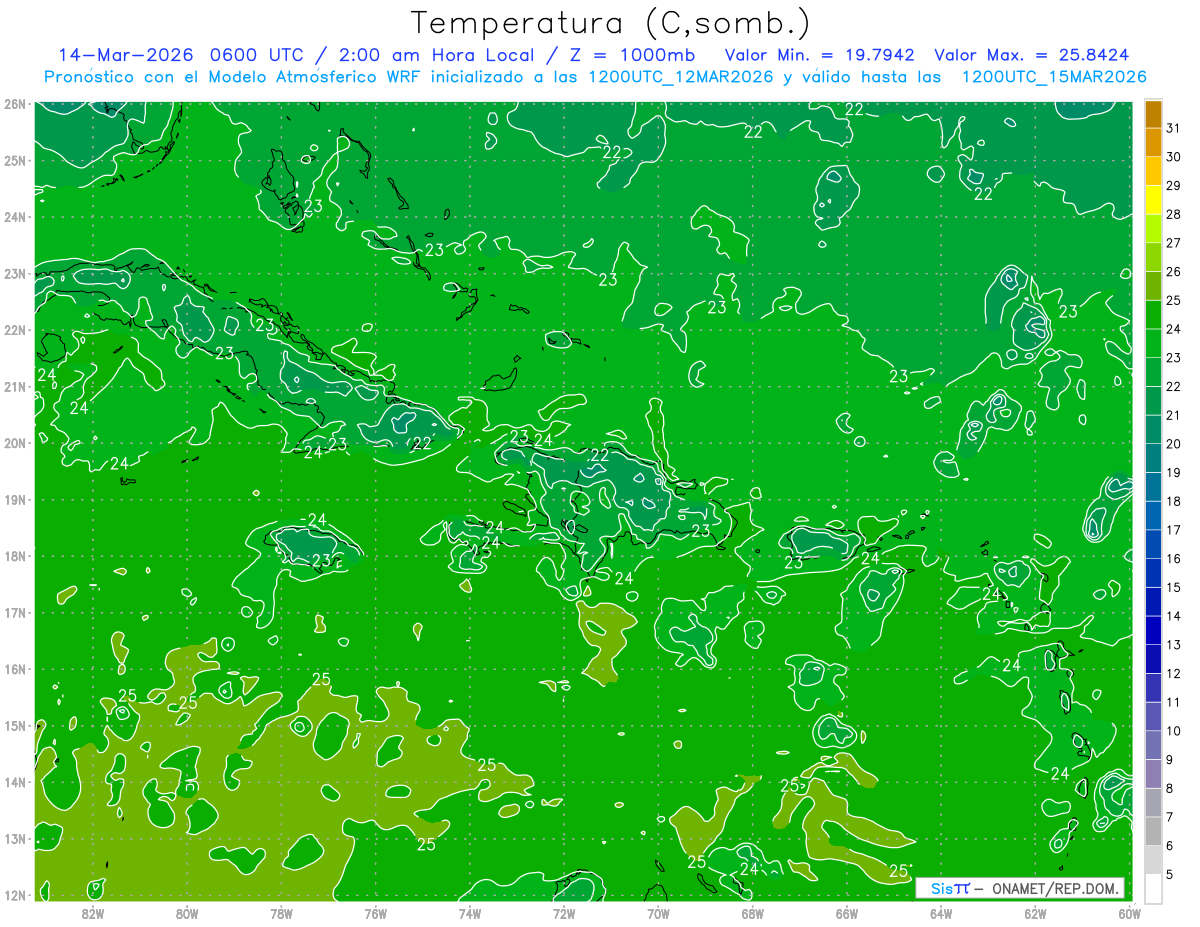Click the 'SisTT' logo text in legend box
Viewport: 1200px width, 927px height.
[950, 888]
